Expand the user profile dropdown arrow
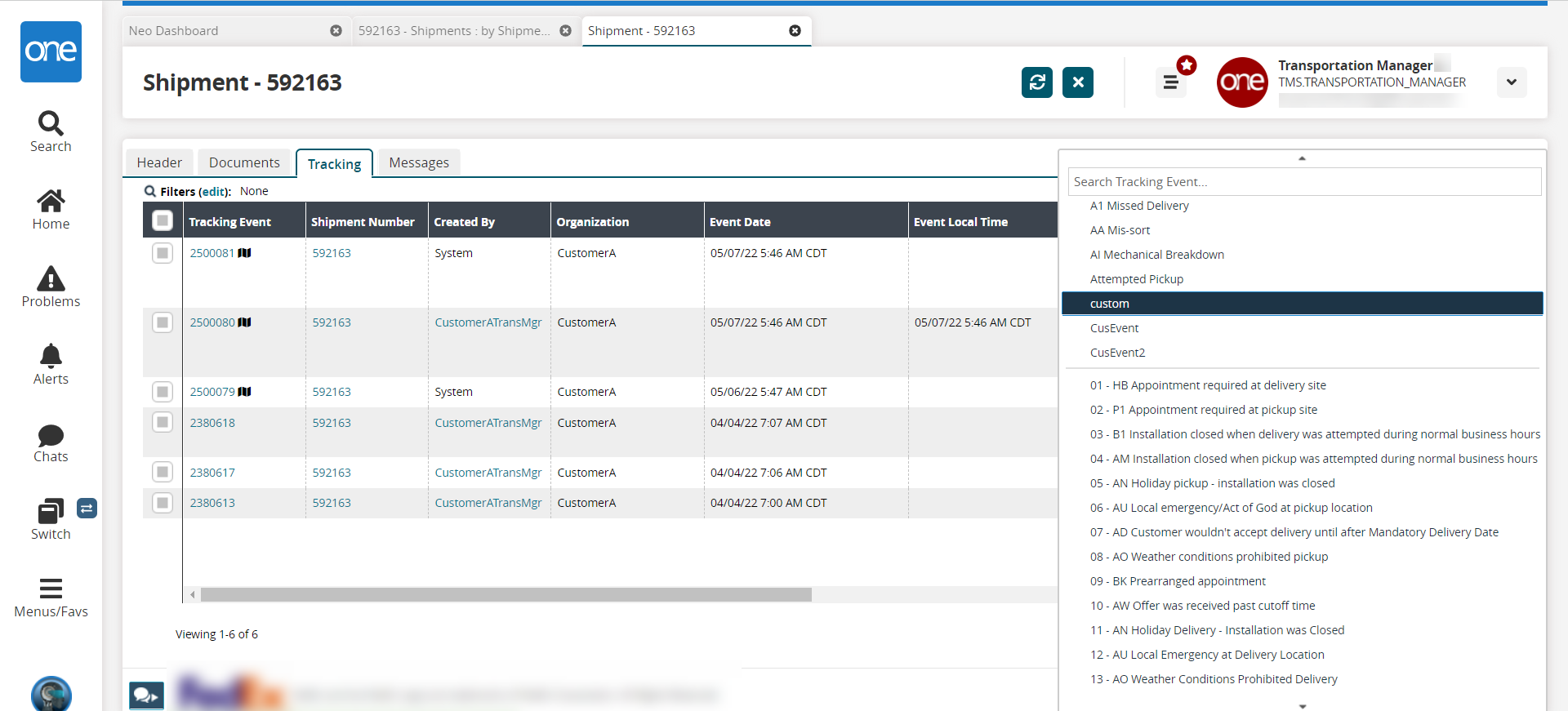1568x711 pixels. pos(1511,82)
